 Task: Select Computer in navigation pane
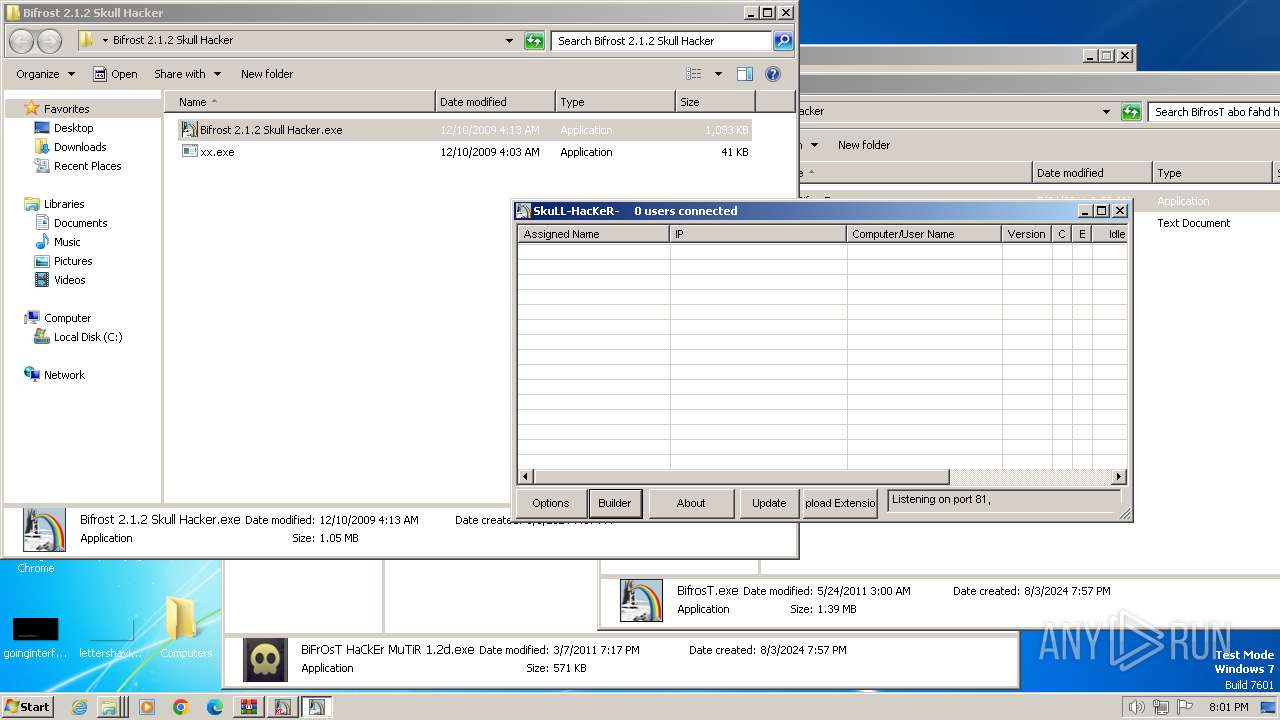pos(67,318)
